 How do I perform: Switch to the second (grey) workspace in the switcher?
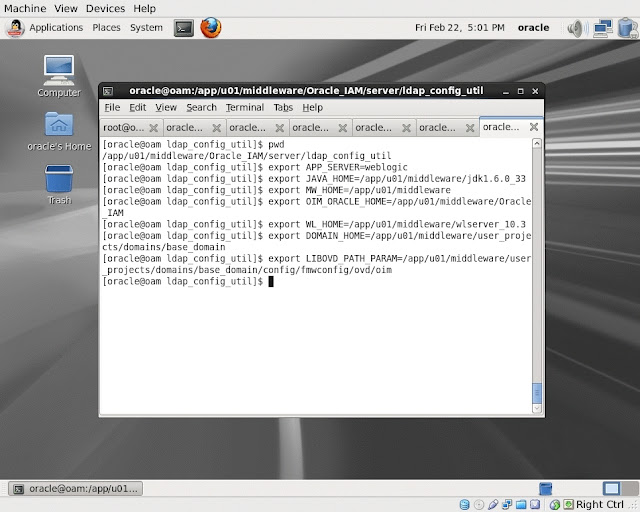click(x=629, y=488)
